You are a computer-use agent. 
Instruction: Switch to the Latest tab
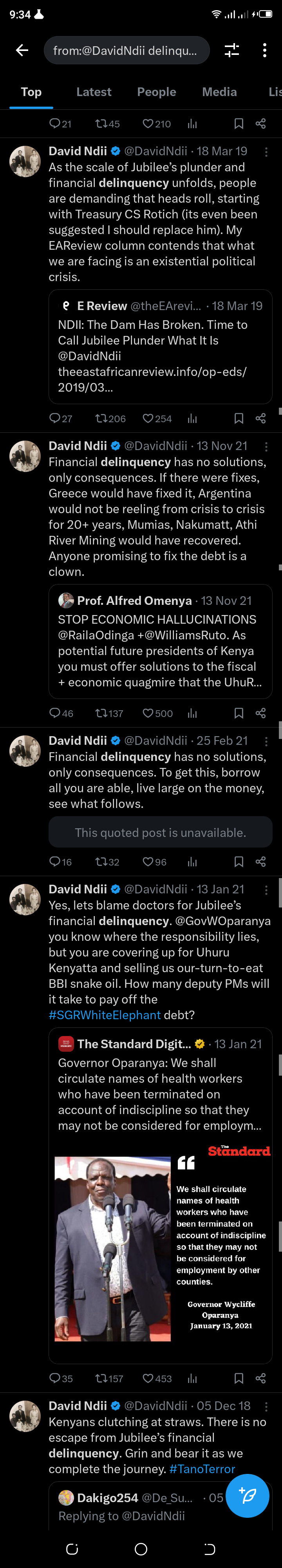(94, 92)
